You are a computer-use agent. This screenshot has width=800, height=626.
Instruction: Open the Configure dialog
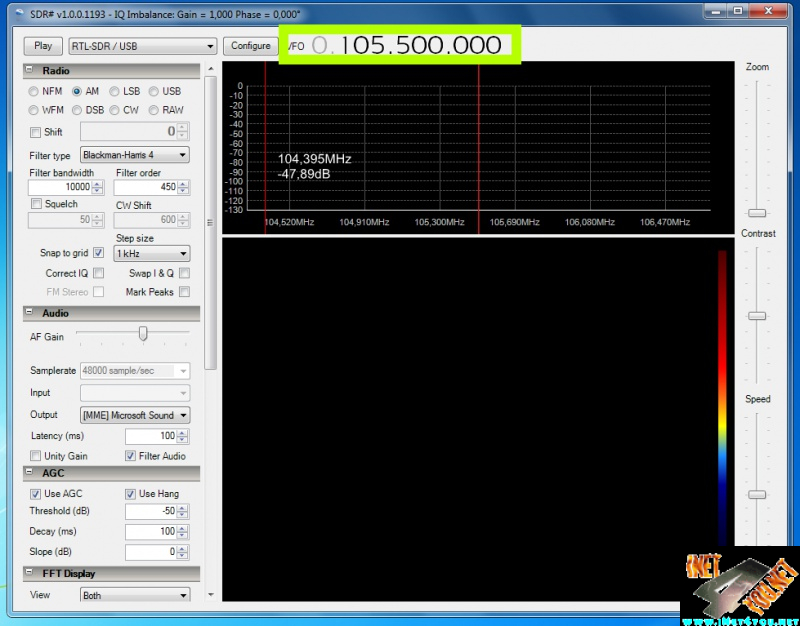(x=250, y=46)
